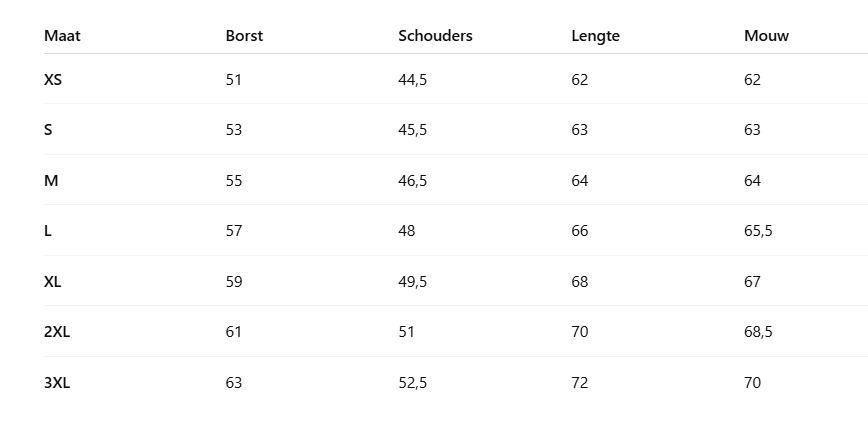This screenshot has height=435, width=868.
Task: Click the Mouw value 65,5 for L
Action: [758, 231]
